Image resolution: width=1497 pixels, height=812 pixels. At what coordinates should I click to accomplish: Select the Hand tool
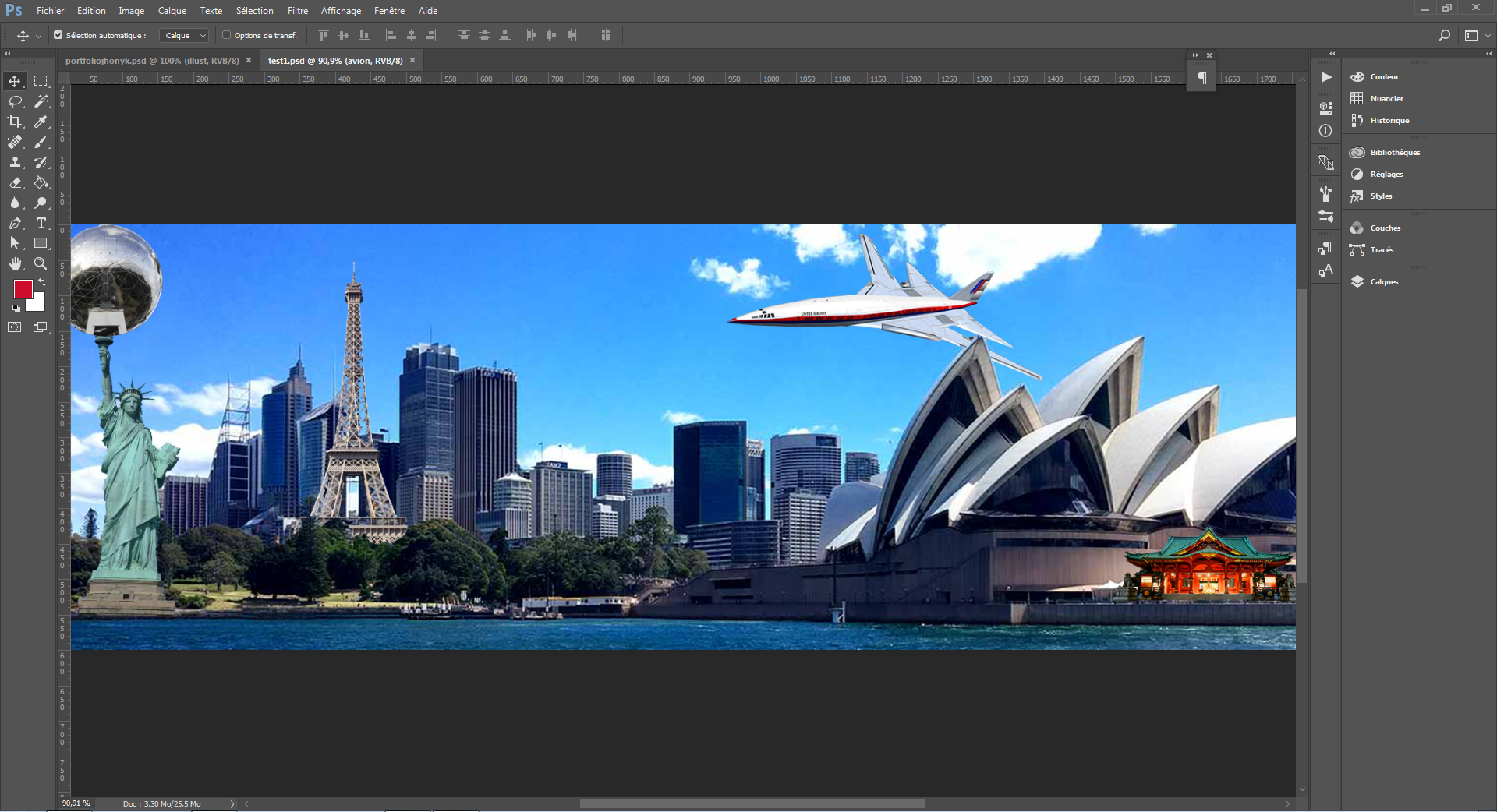pyautogui.click(x=15, y=263)
